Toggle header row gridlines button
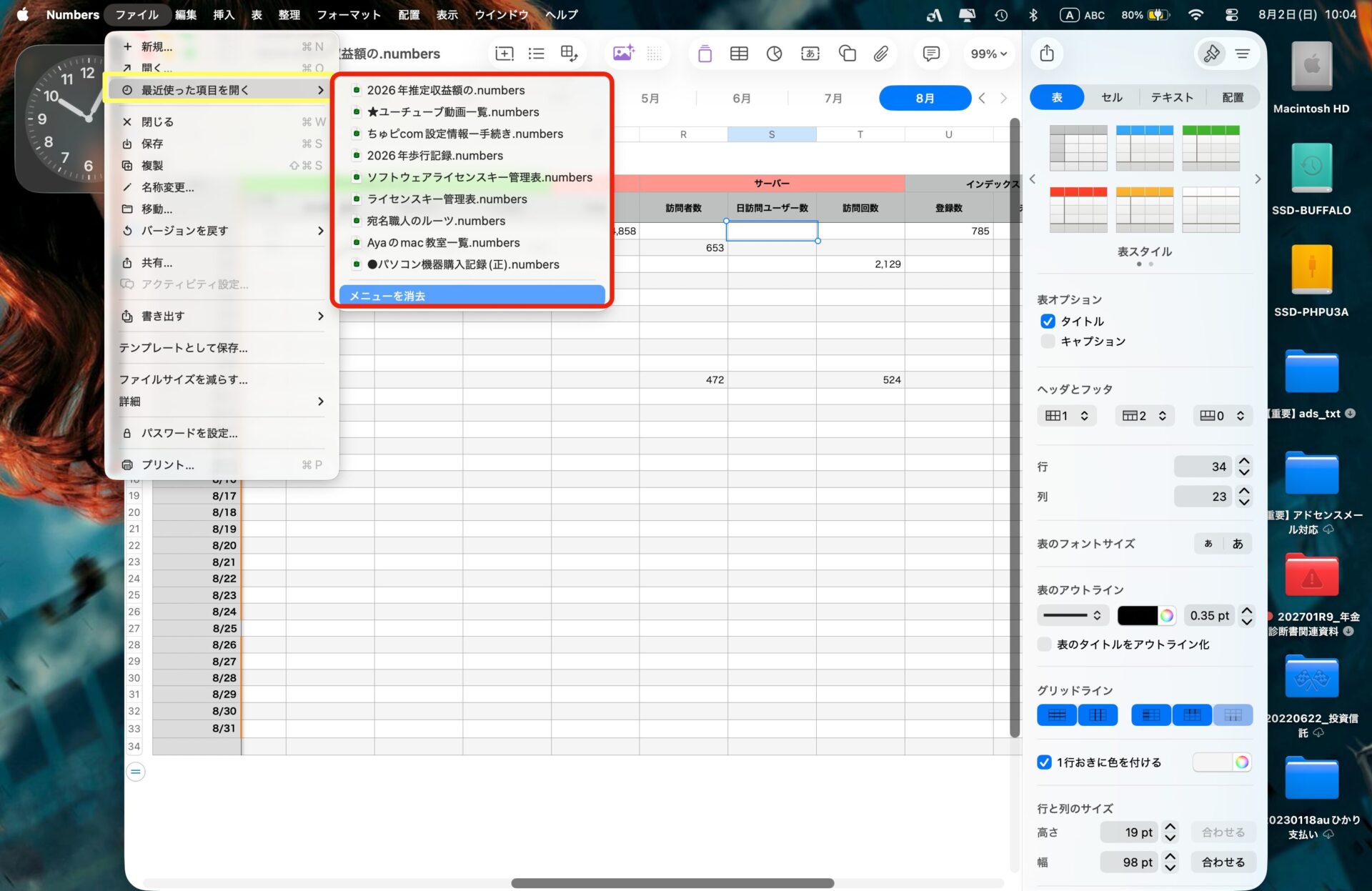The image size is (1372, 891). coord(1192,715)
